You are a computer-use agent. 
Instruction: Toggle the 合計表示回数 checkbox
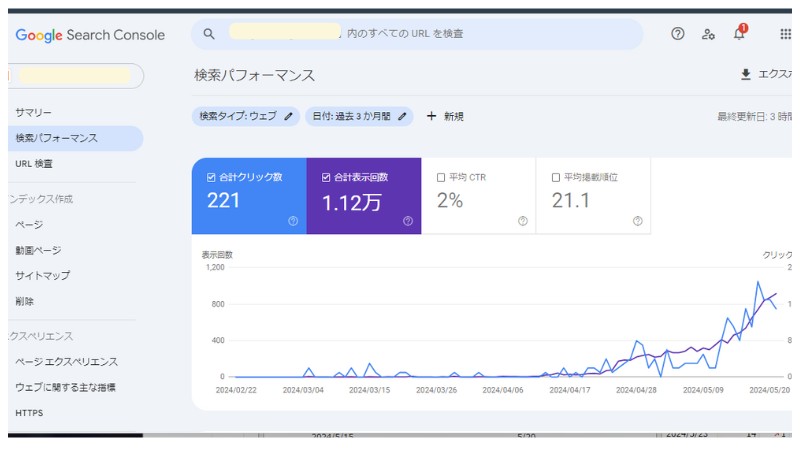click(326, 177)
